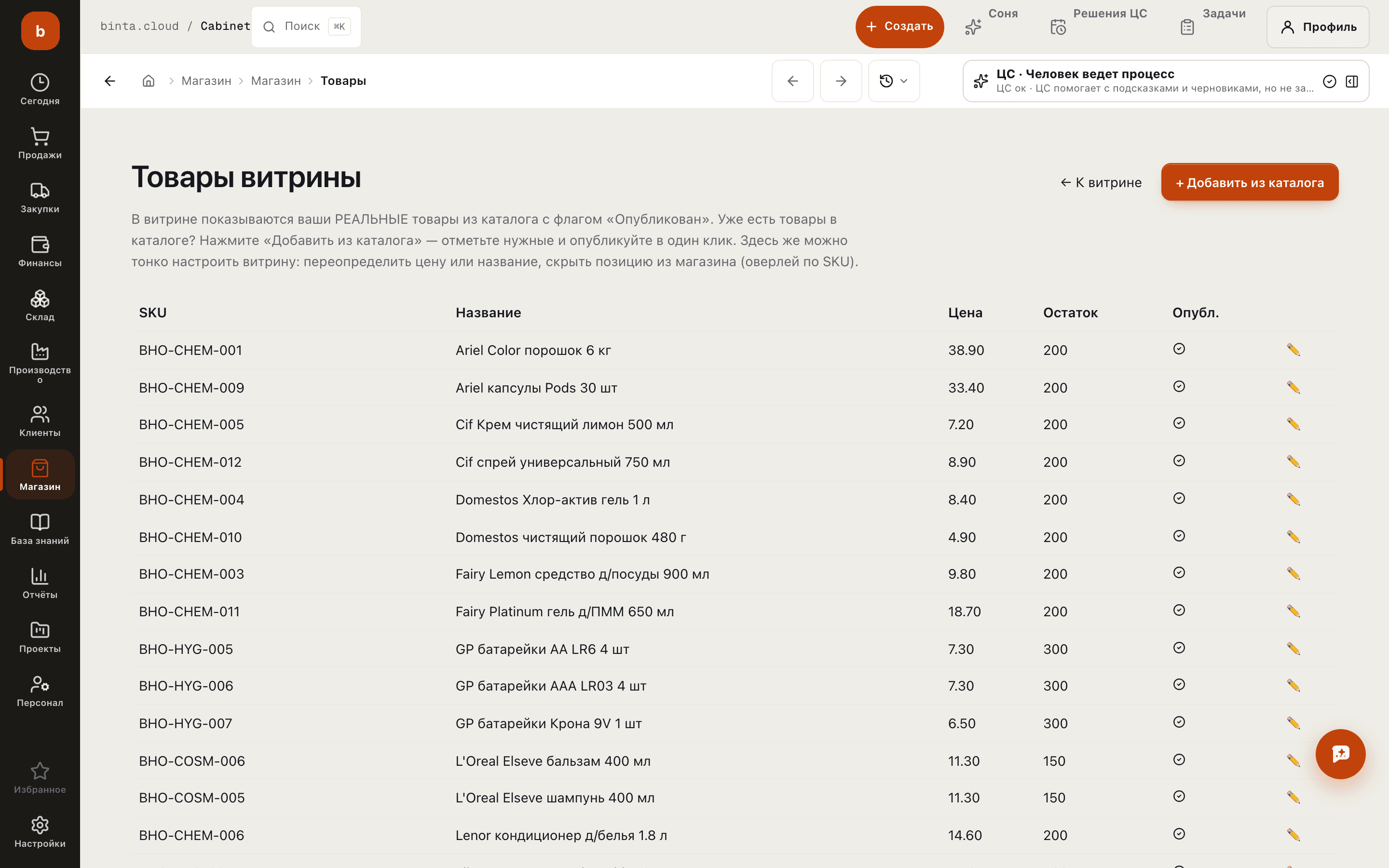
Task: Toggle published mark for BHO-COSM-005
Action: [x=1179, y=797]
